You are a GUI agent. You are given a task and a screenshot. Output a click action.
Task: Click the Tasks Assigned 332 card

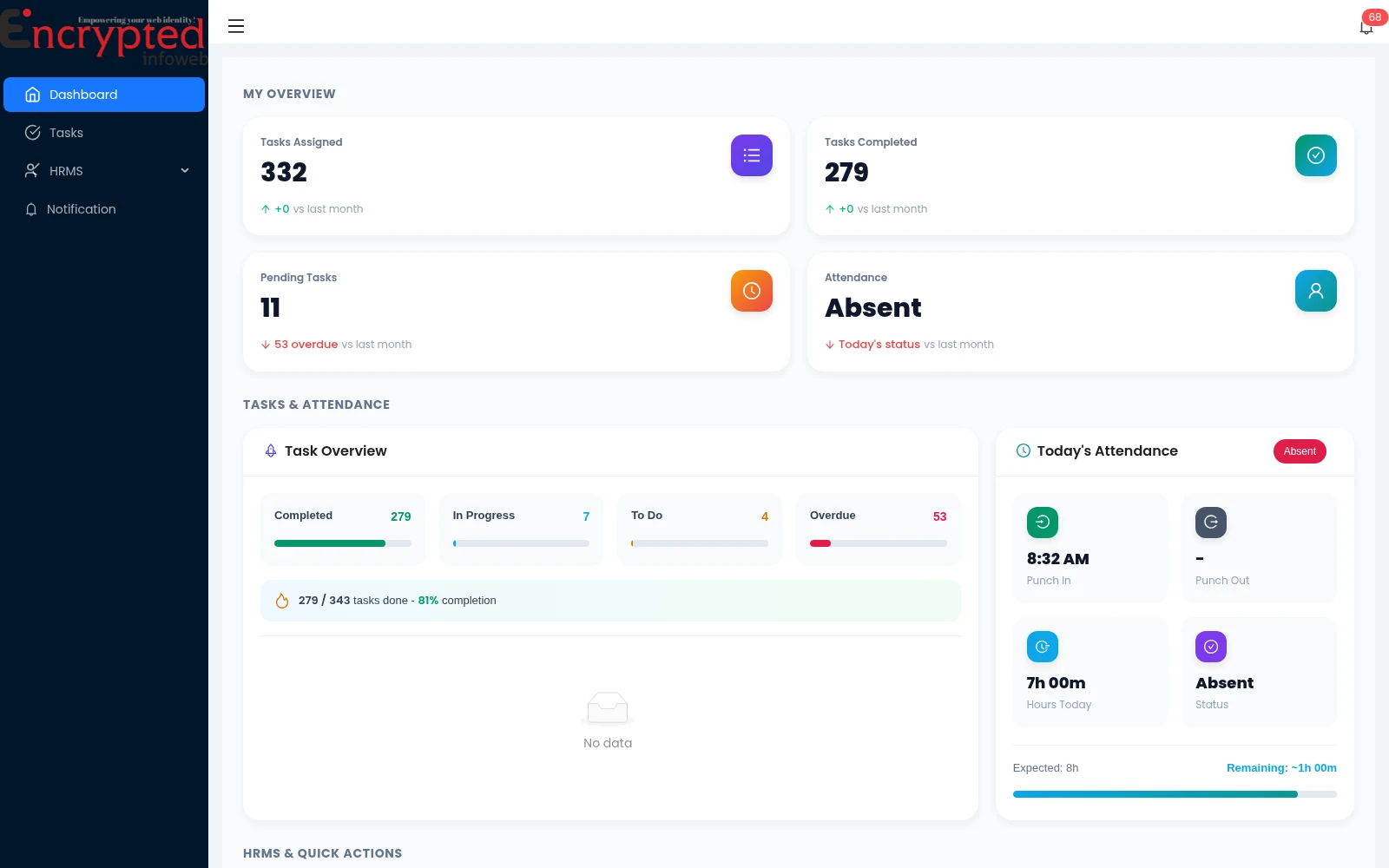[x=517, y=176]
